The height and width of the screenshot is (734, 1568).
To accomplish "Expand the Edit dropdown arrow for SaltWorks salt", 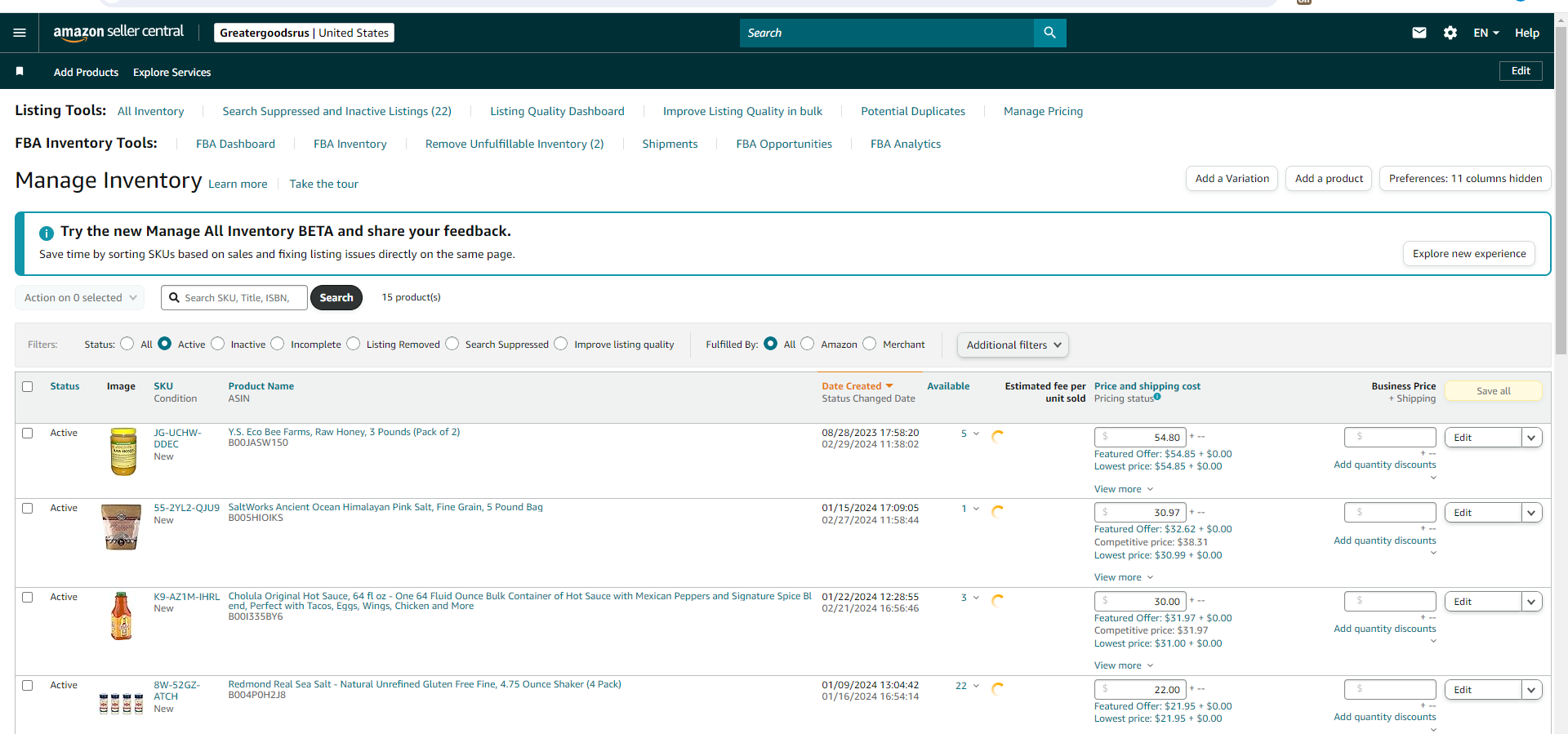I will point(1532,513).
